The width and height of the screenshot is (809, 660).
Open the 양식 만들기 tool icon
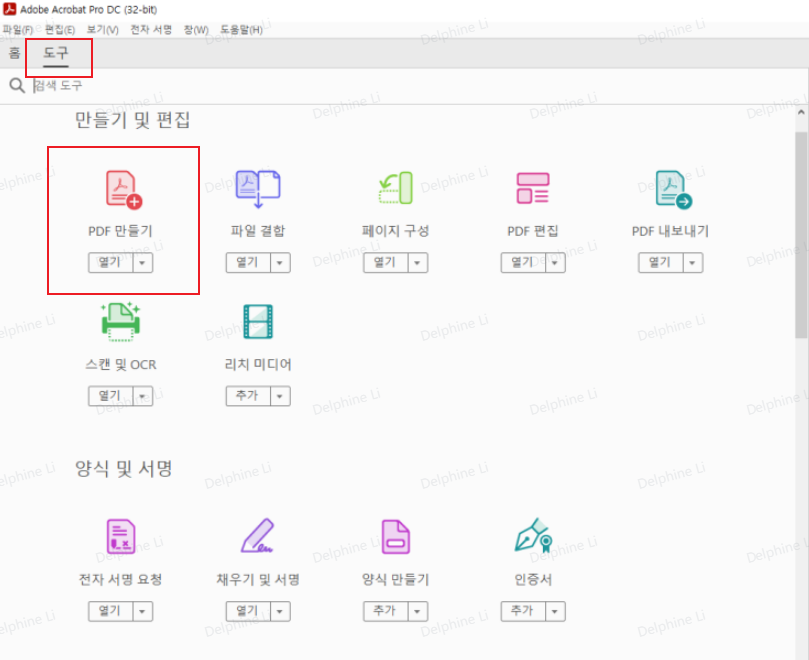click(x=395, y=537)
